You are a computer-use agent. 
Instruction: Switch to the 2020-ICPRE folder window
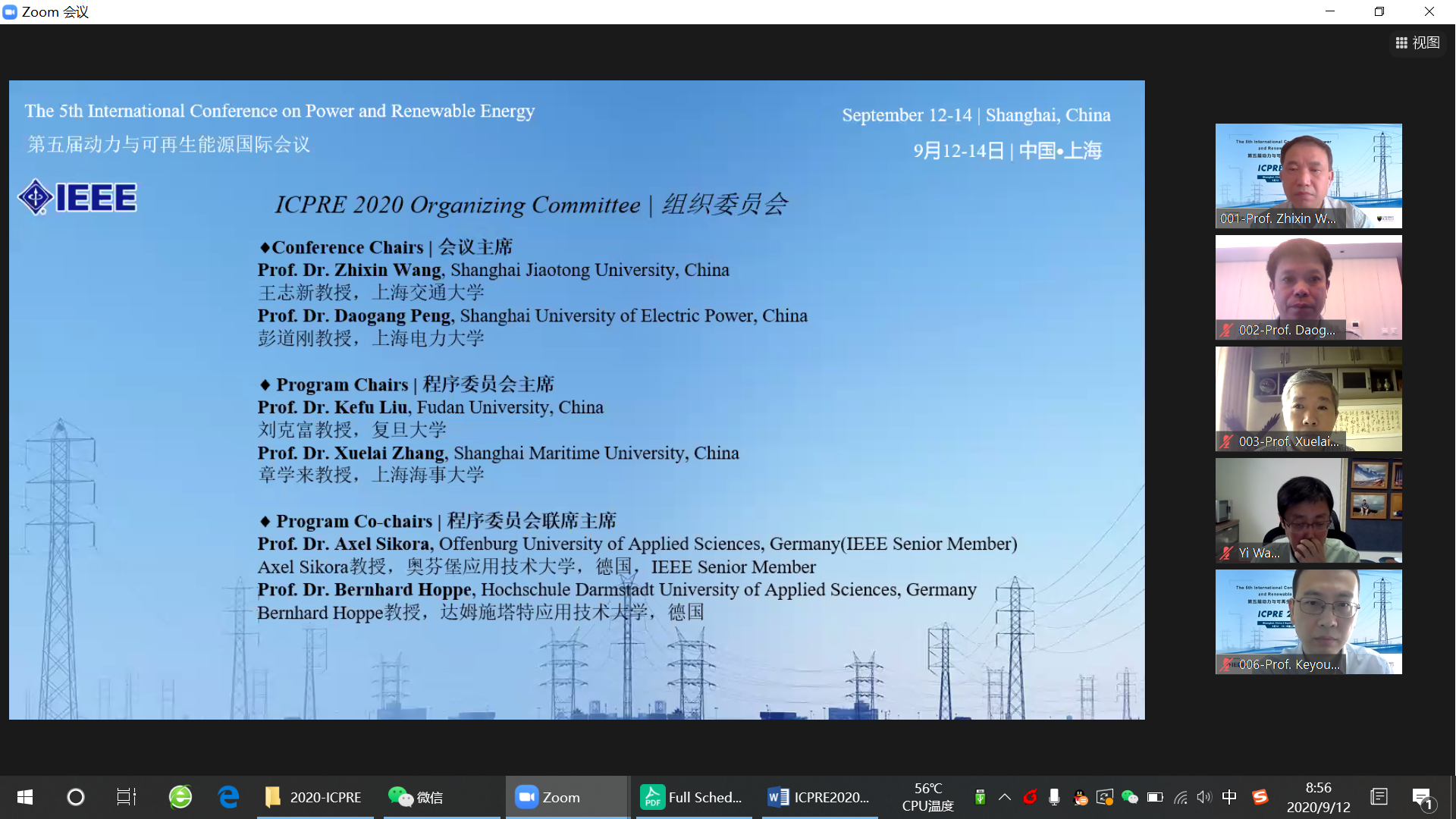point(315,797)
